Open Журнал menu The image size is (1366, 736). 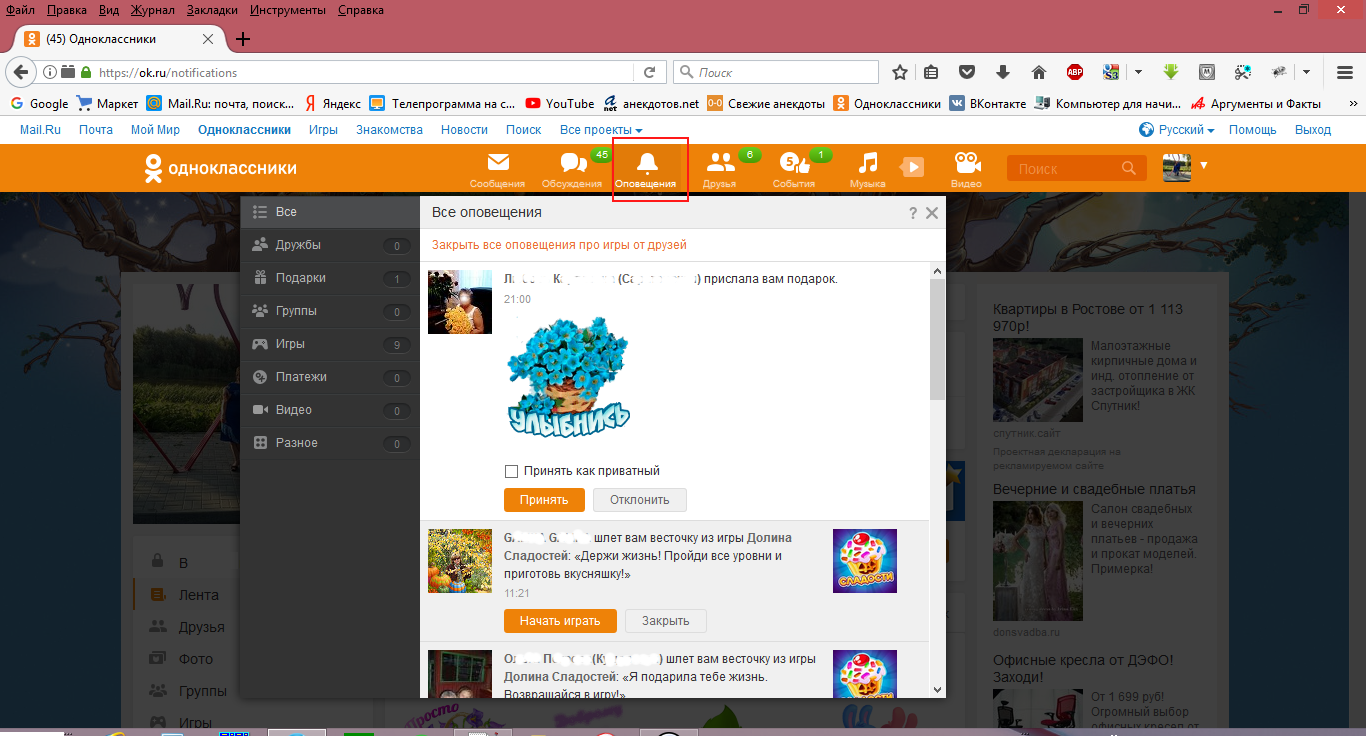pos(151,9)
